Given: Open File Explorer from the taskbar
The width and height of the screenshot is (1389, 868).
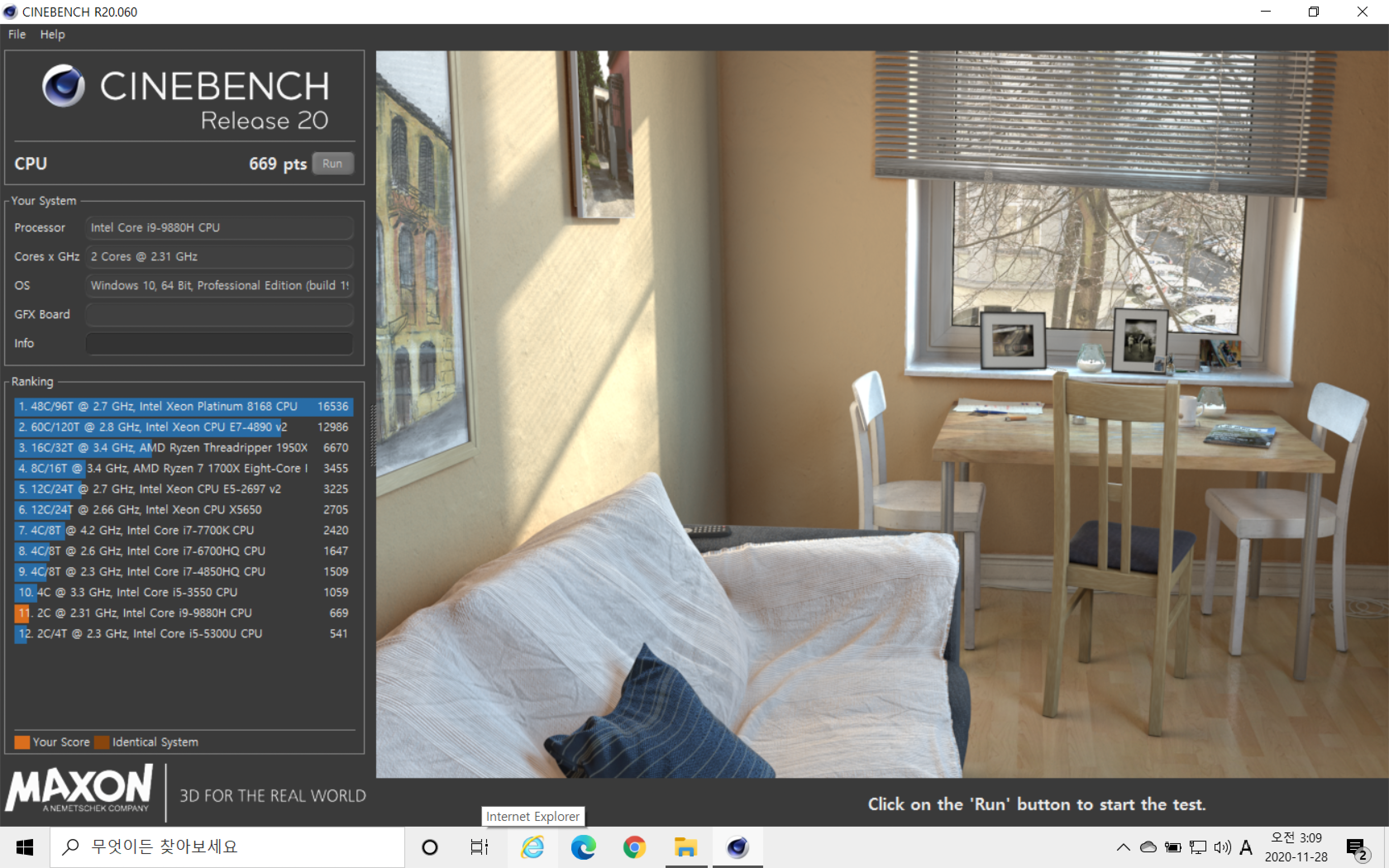Looking at the screenshot, I should 686,847.
